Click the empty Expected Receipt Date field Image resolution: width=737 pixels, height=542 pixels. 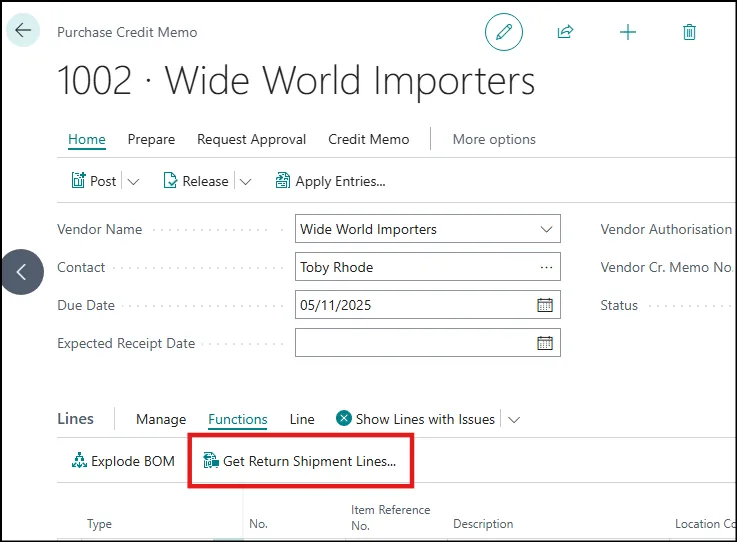428,343
